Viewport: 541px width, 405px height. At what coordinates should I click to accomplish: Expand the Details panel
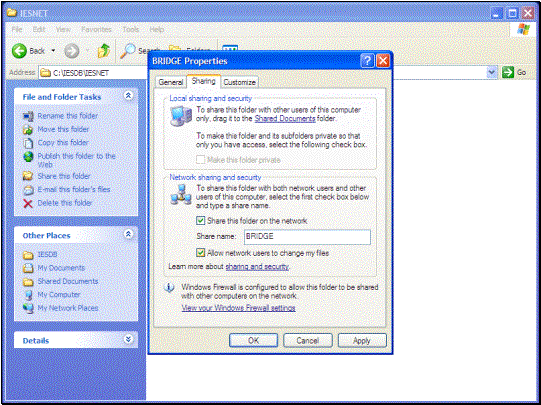click(128, 339)
